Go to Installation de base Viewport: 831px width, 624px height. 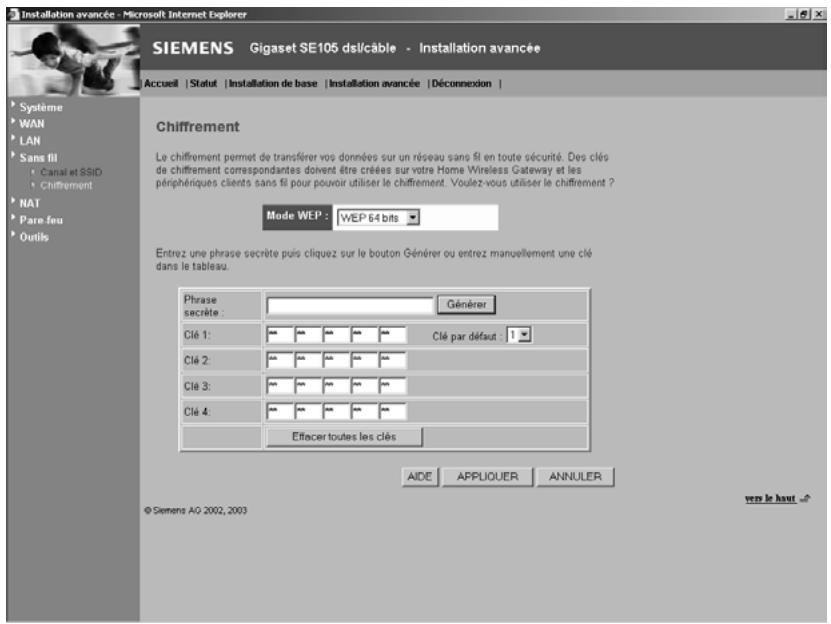273,84
